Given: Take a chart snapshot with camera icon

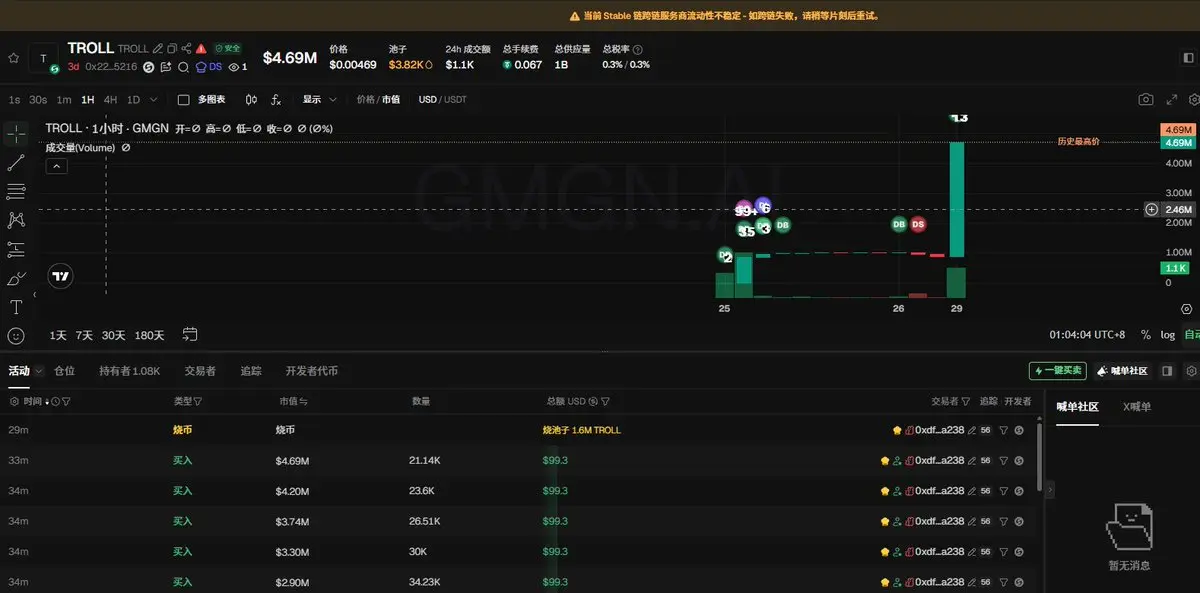Looking at the screenshot, I should coord(1145,100).
